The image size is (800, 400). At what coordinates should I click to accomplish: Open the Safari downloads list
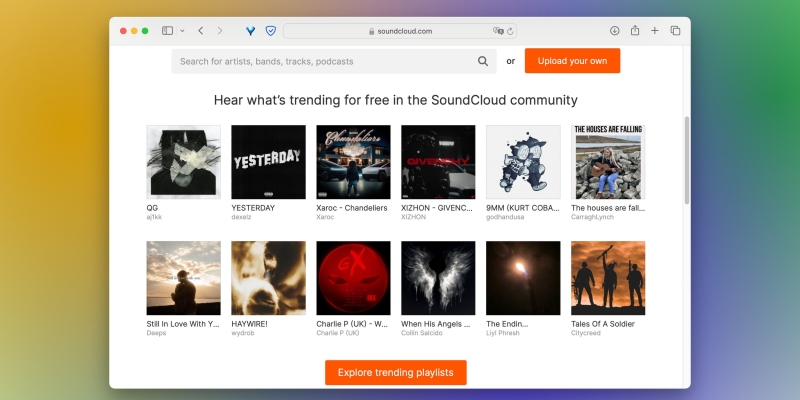click(x=615, y=31)
